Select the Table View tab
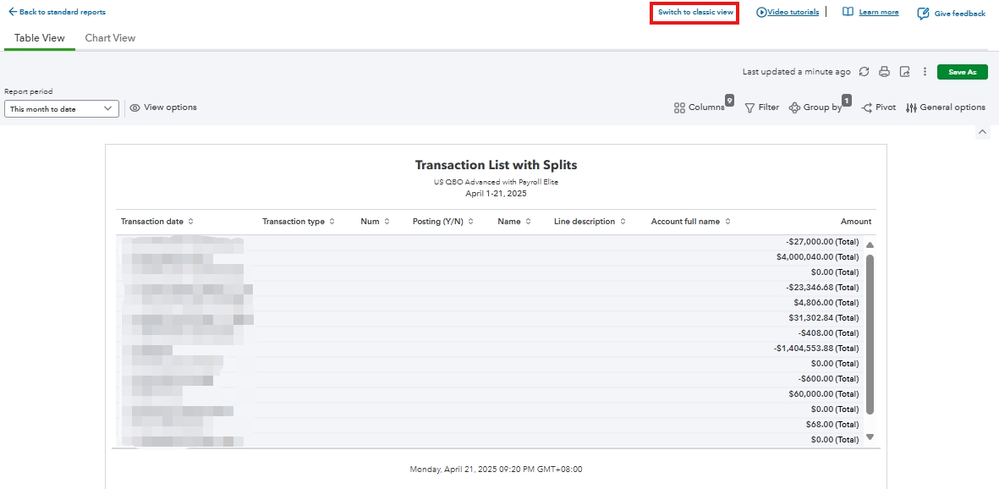The image size is (999, 489). (40, 38)
